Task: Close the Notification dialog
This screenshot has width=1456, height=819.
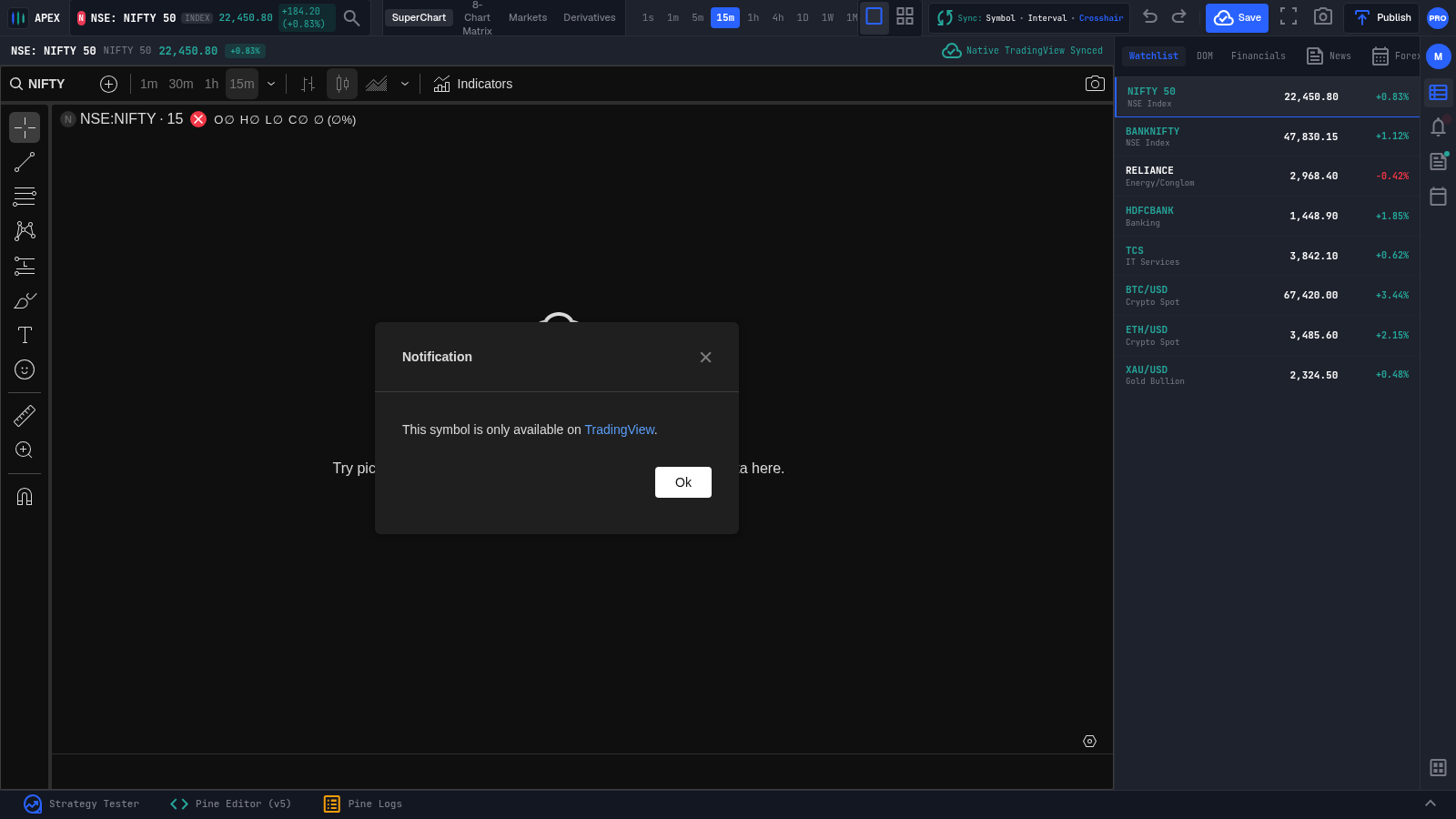Action: tap(705, 358)
